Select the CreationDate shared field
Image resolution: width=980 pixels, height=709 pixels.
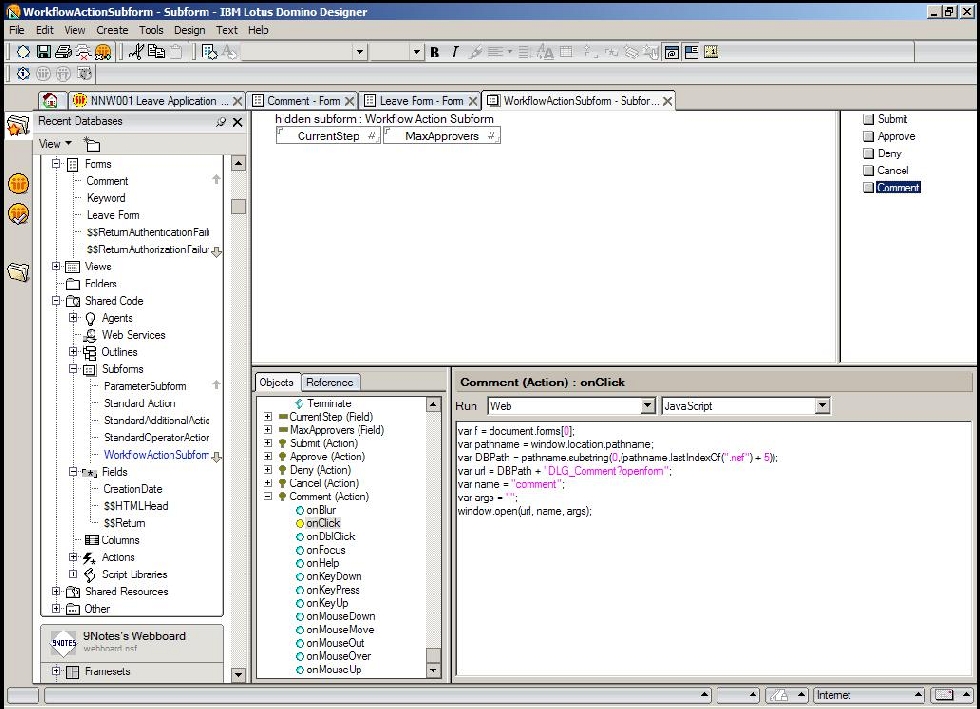pyautogui.click(x=132, y=489)
